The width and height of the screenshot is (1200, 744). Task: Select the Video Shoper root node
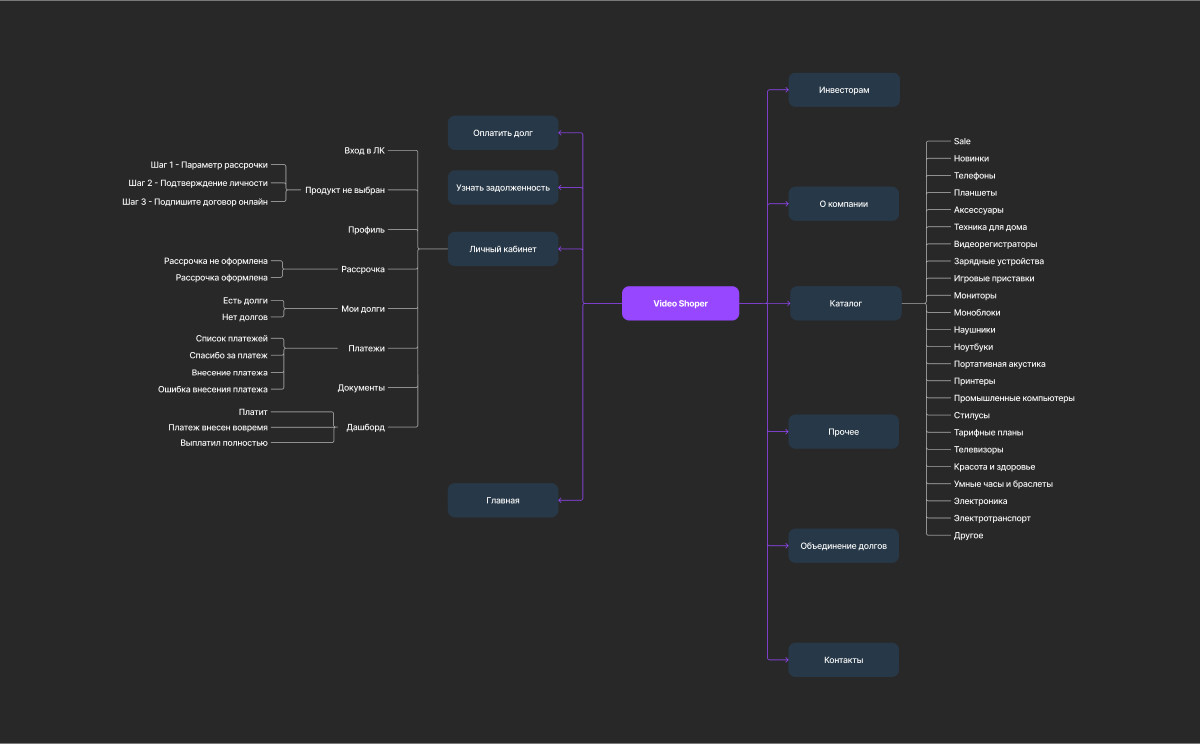point(680,303)
